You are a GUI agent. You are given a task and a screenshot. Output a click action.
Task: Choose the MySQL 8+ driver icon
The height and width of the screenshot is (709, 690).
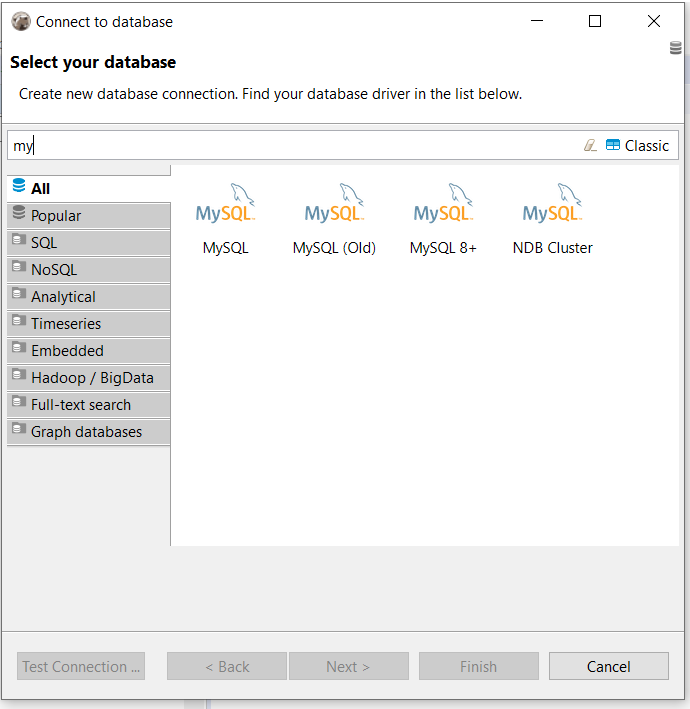[443, 203]
